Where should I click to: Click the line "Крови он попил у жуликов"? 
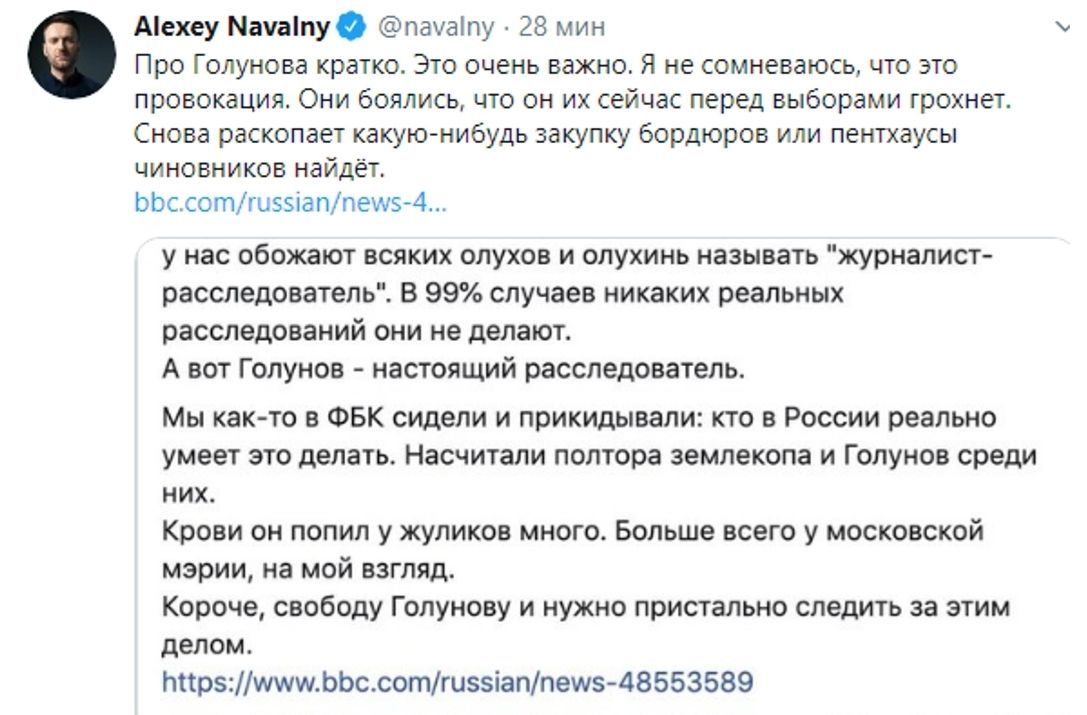pyautogui.click(x=573, y=531)
